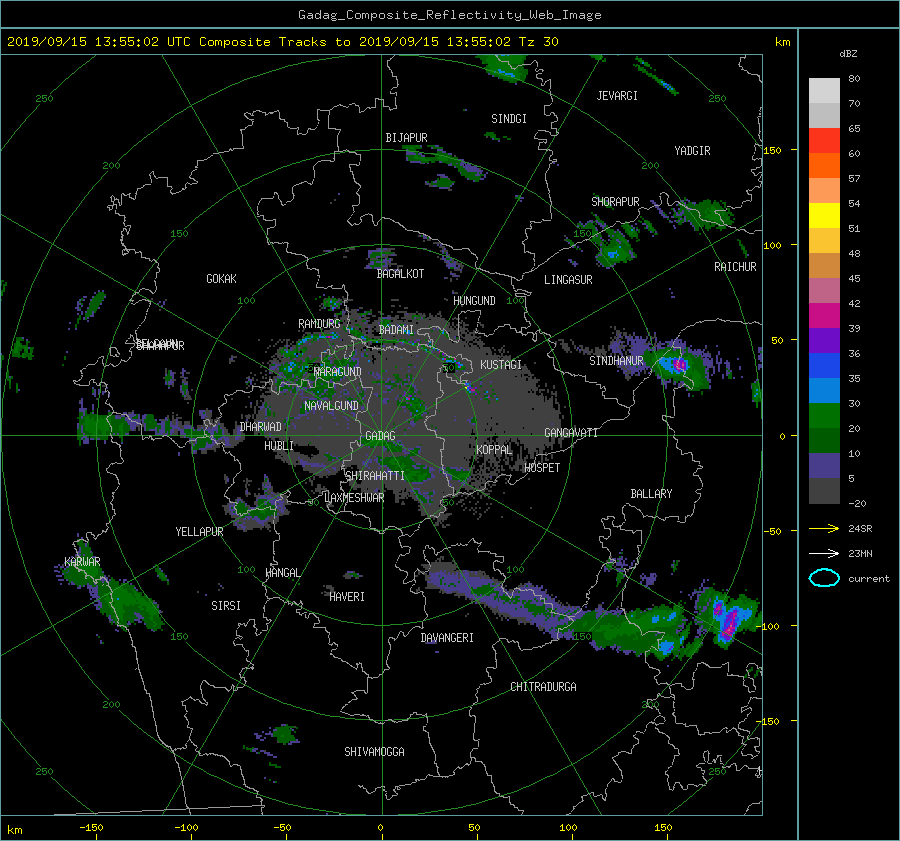
Task: Click the KOPPAL label
Action: pyautogui.click(x=494, y=450)
